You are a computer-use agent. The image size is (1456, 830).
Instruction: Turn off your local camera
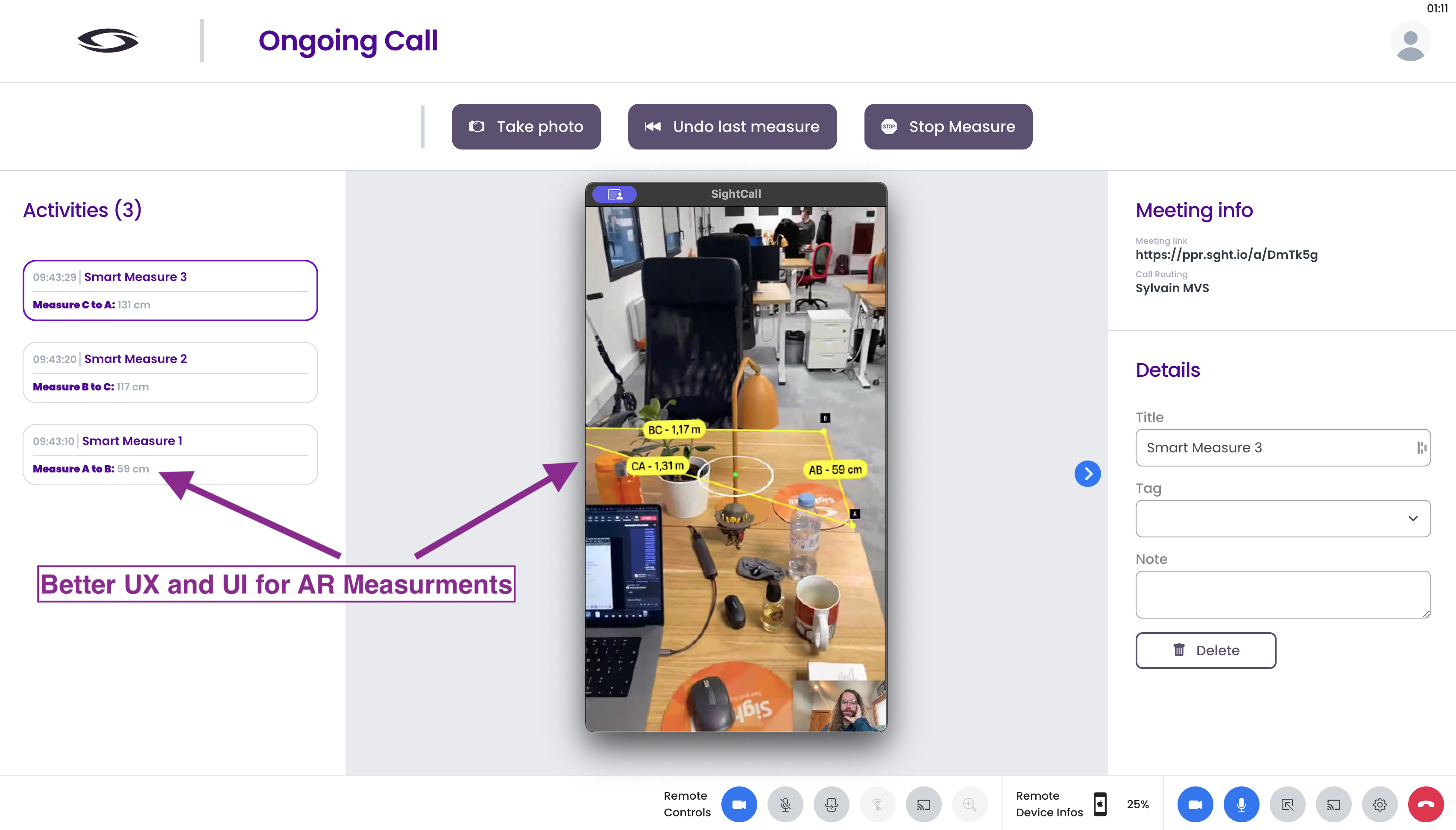pyautogui.click(x=1195, y=804)
